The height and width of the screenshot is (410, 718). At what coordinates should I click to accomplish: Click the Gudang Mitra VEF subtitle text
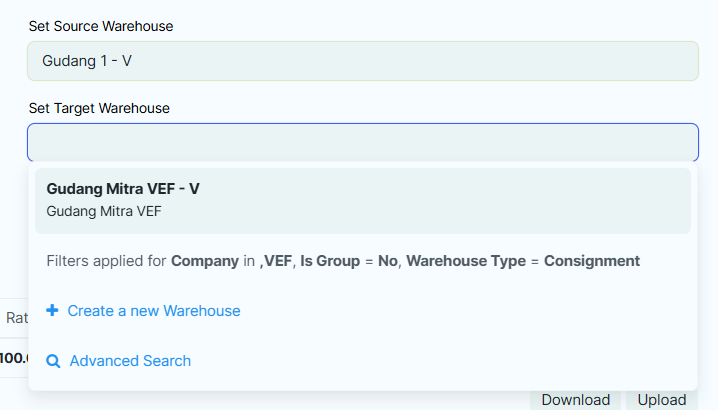click(x=104, y=211)
